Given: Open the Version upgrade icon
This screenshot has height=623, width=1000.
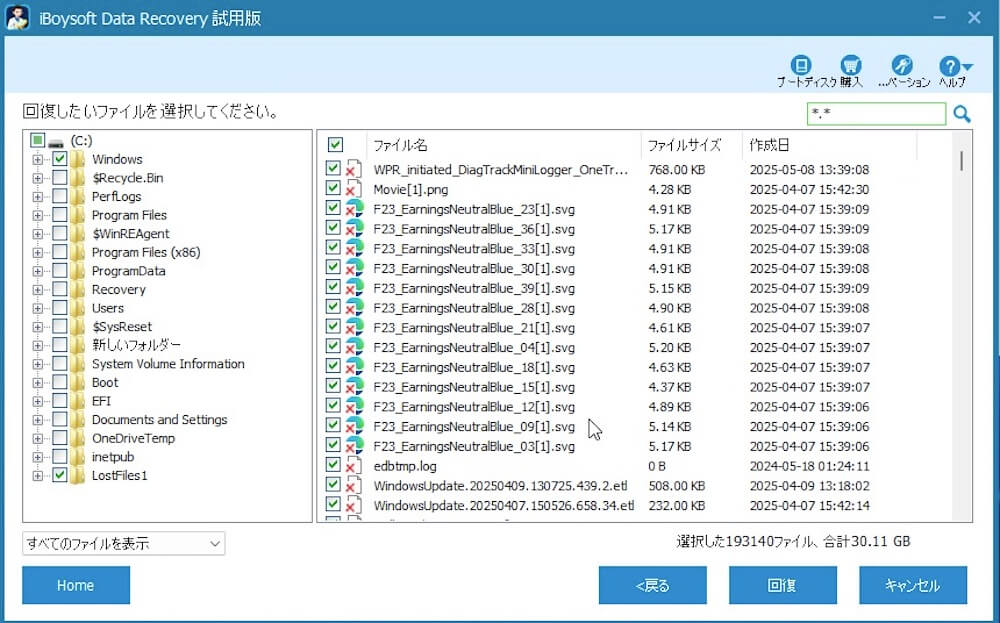Looking at the screenshot, I should (902, 65).
